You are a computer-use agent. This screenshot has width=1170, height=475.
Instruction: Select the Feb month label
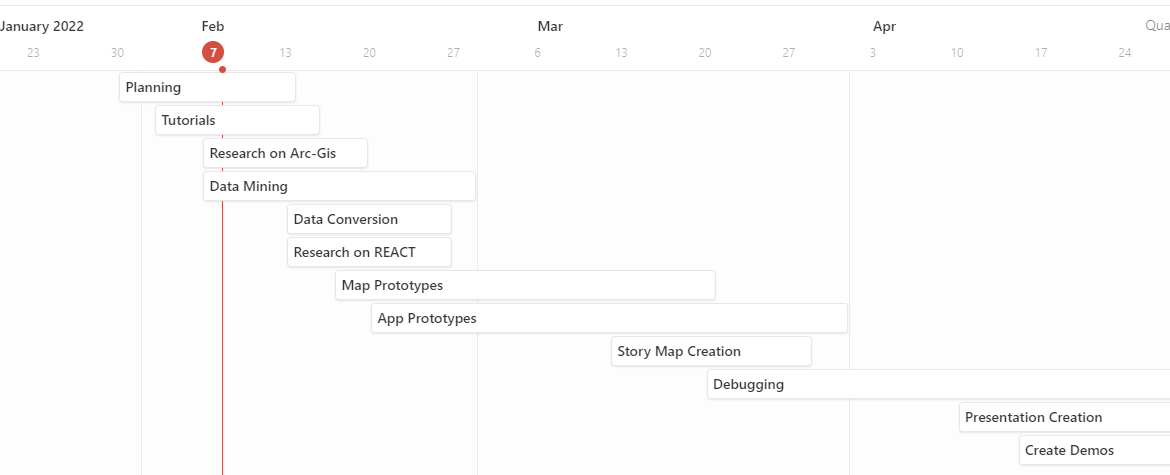pyautogui.click(x=213, y=26)
